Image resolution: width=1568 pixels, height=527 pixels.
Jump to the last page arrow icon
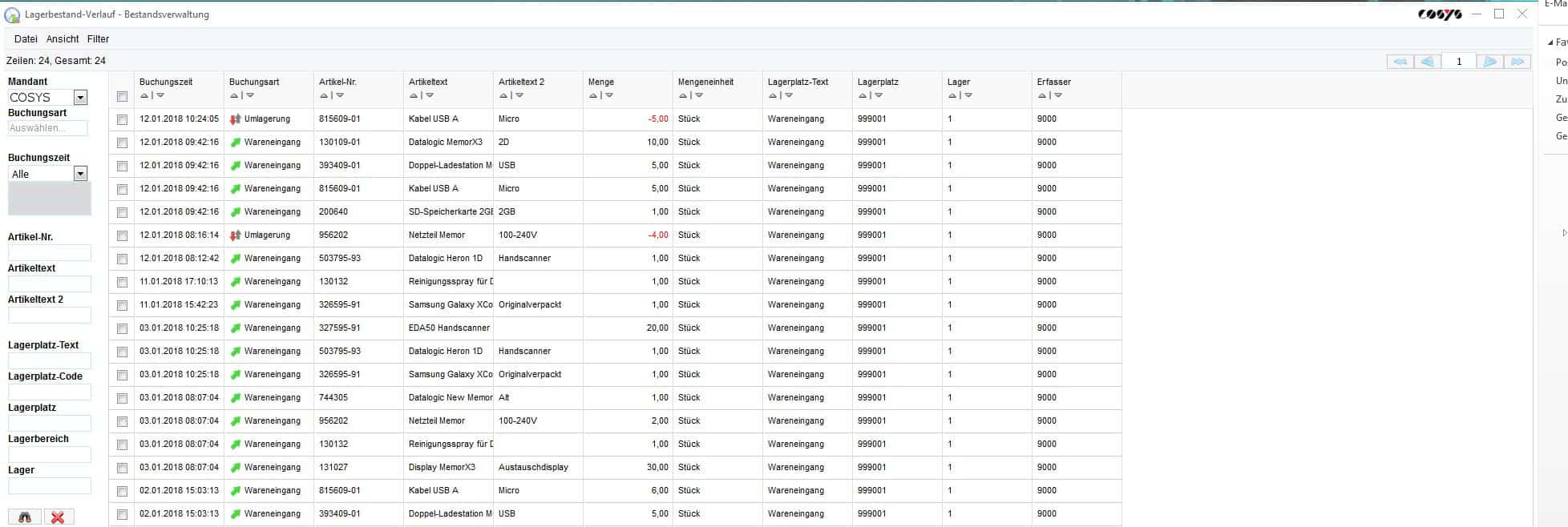(1517, 62)
